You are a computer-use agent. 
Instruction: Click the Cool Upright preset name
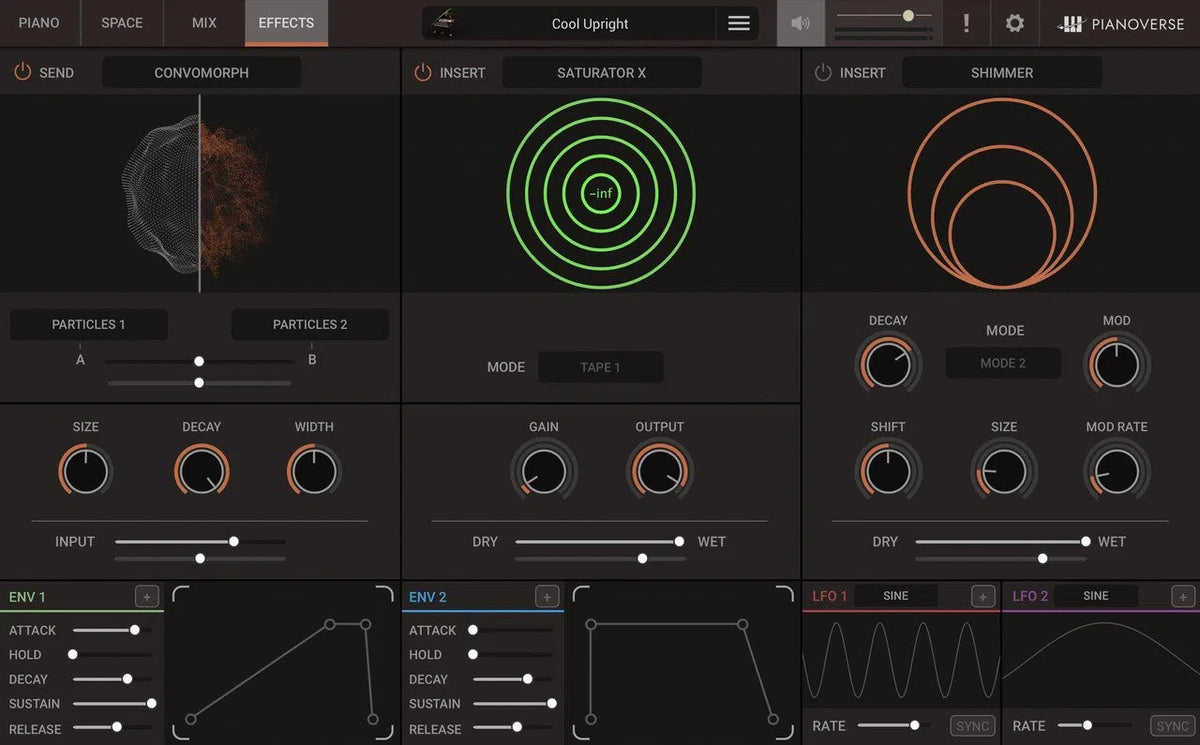pos(590,24)
